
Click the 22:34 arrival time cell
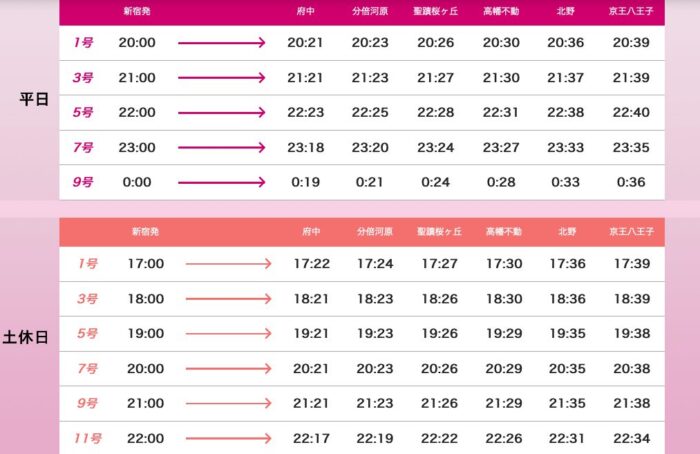coord(632,438)
